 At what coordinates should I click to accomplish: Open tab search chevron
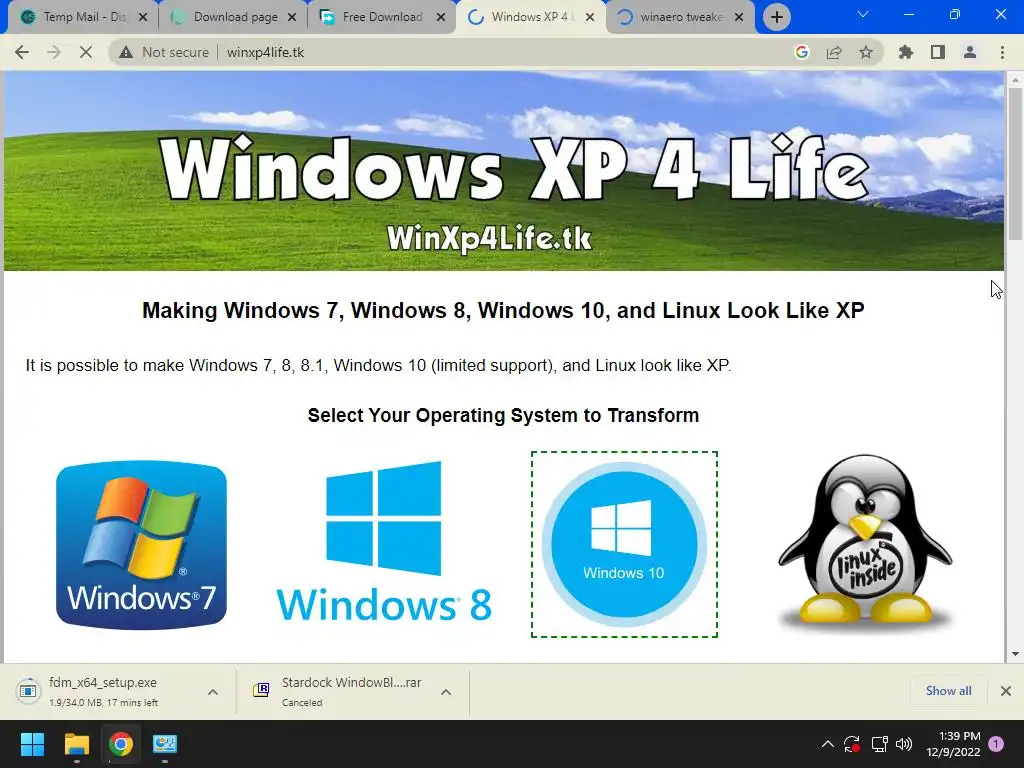[x=863, y=14]
